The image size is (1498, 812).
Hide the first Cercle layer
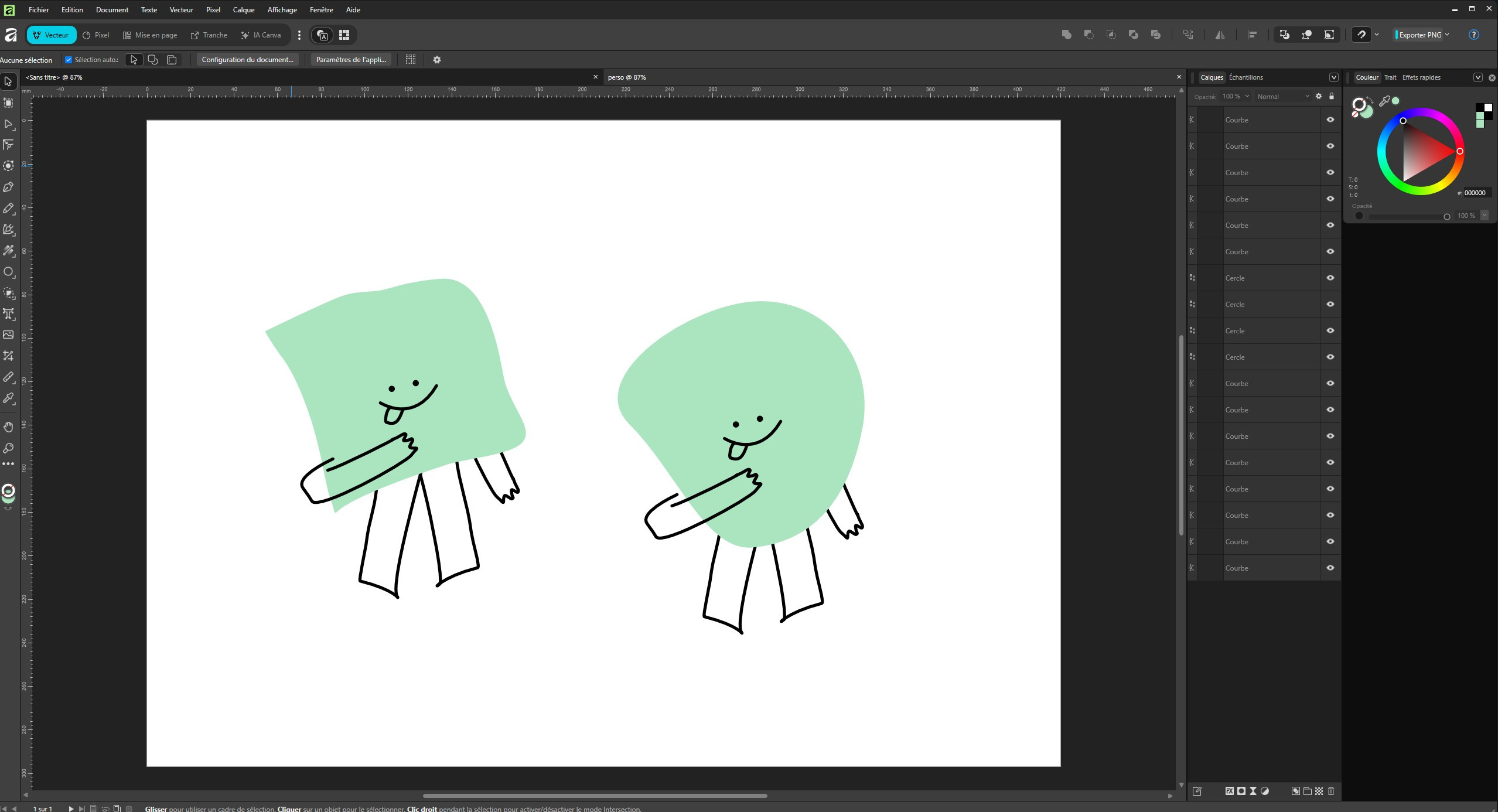pos(1330,278)
